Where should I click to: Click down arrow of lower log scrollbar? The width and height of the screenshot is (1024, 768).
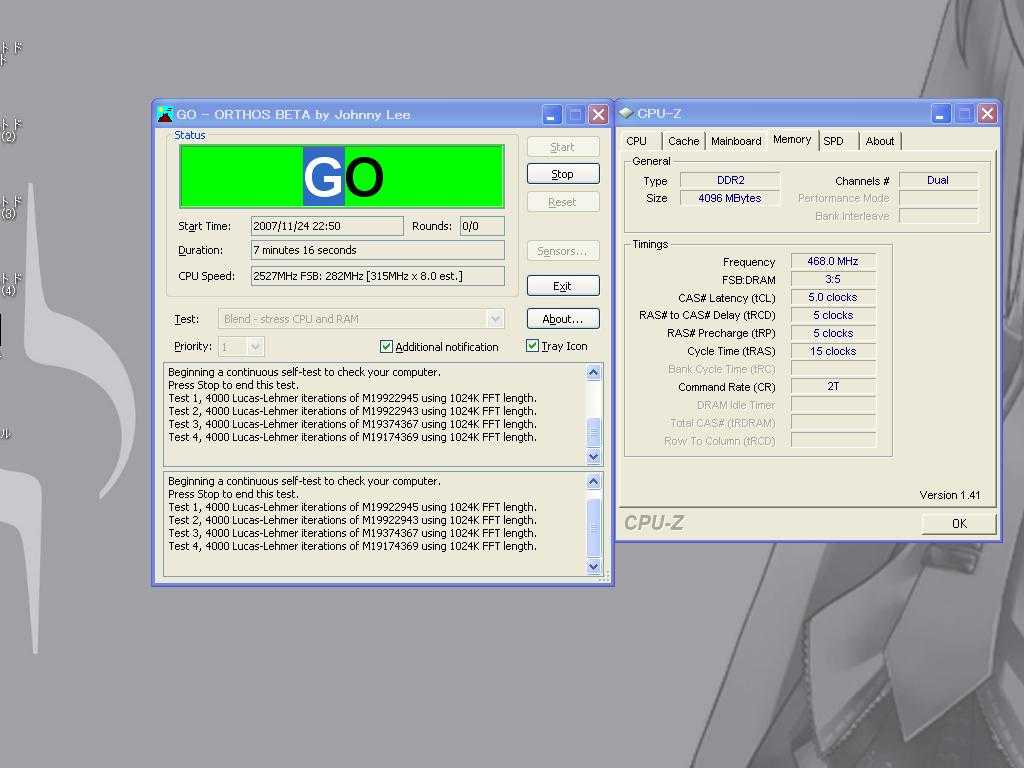594,566
